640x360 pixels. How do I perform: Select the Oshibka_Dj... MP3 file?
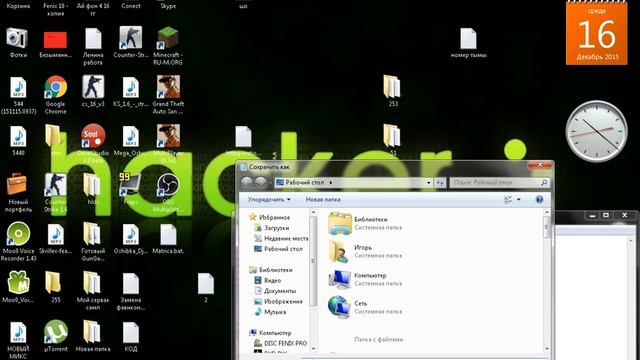[x=131, y=234]
